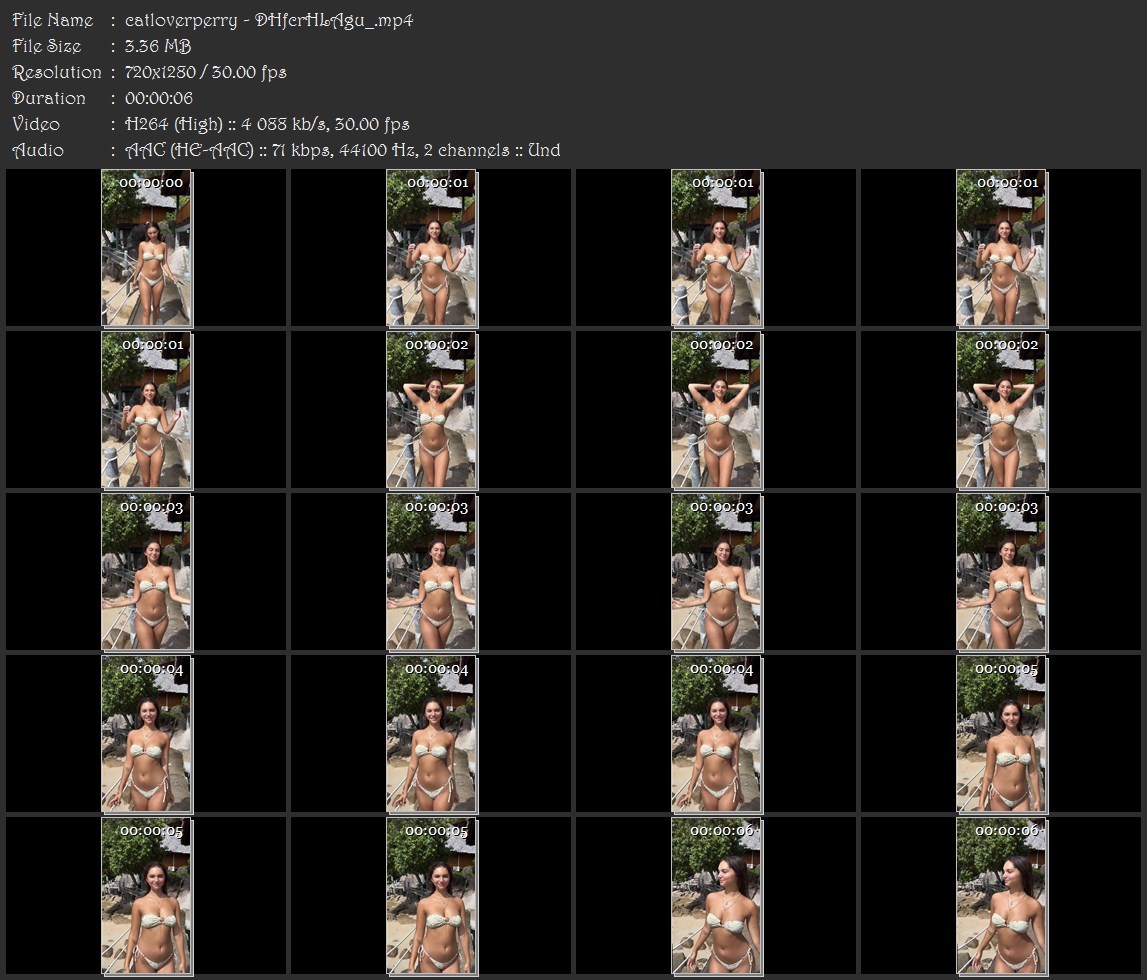Click the "Duration" label
The height and width of the screenshot is (980, 1147).
[49, 98]
